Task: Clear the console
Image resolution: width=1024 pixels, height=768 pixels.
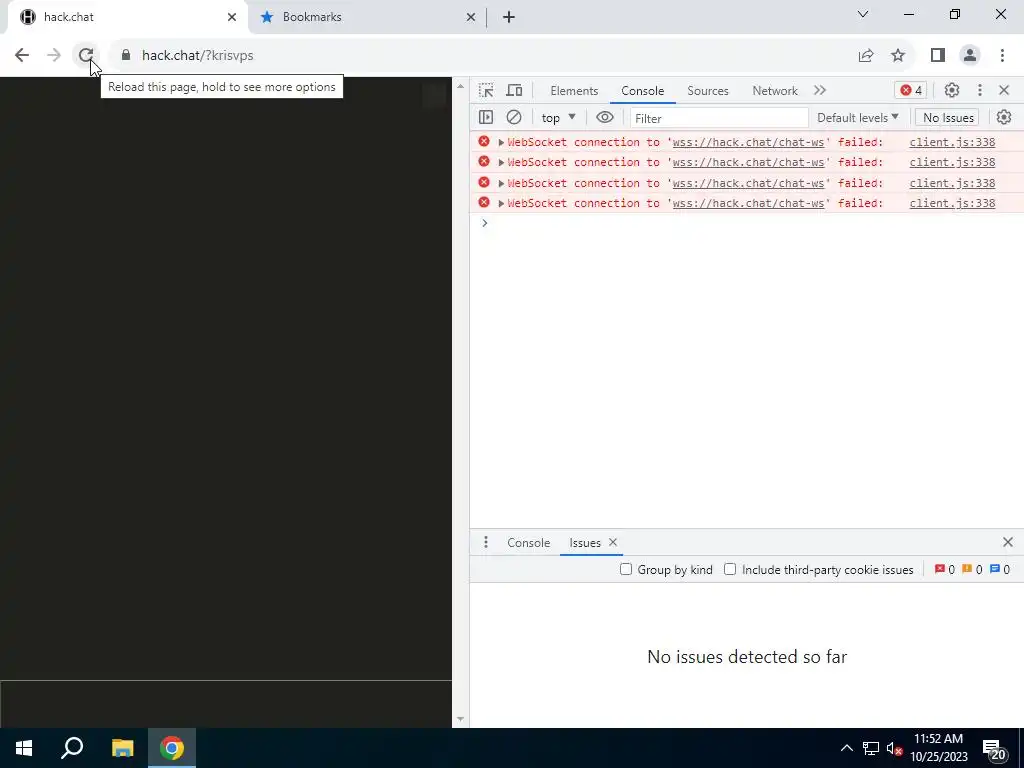Action: click(x=514, y=118)
